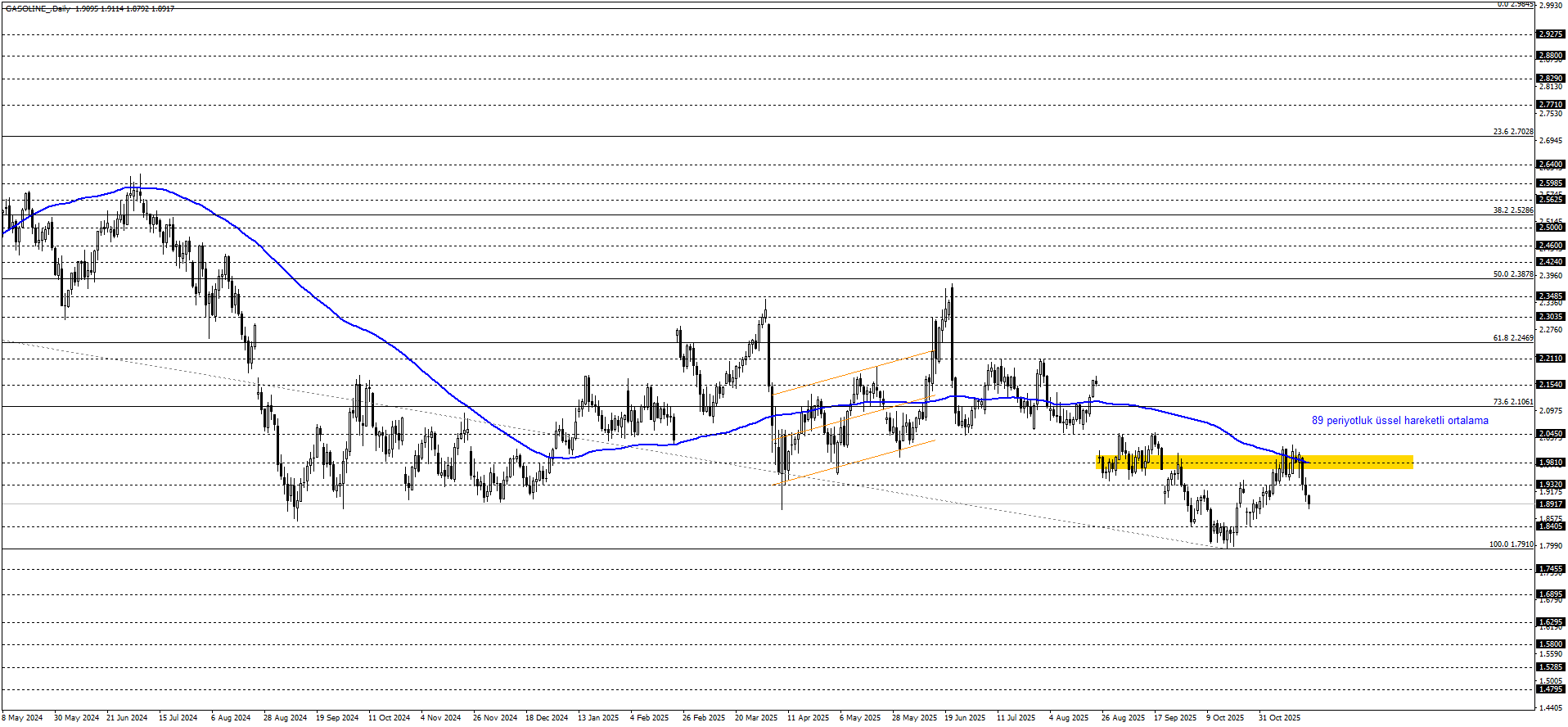Click the '38.2 2.5286' Fibonacci label
The width and height of the screenshot is (1568, 727).
coord(1513,210)
